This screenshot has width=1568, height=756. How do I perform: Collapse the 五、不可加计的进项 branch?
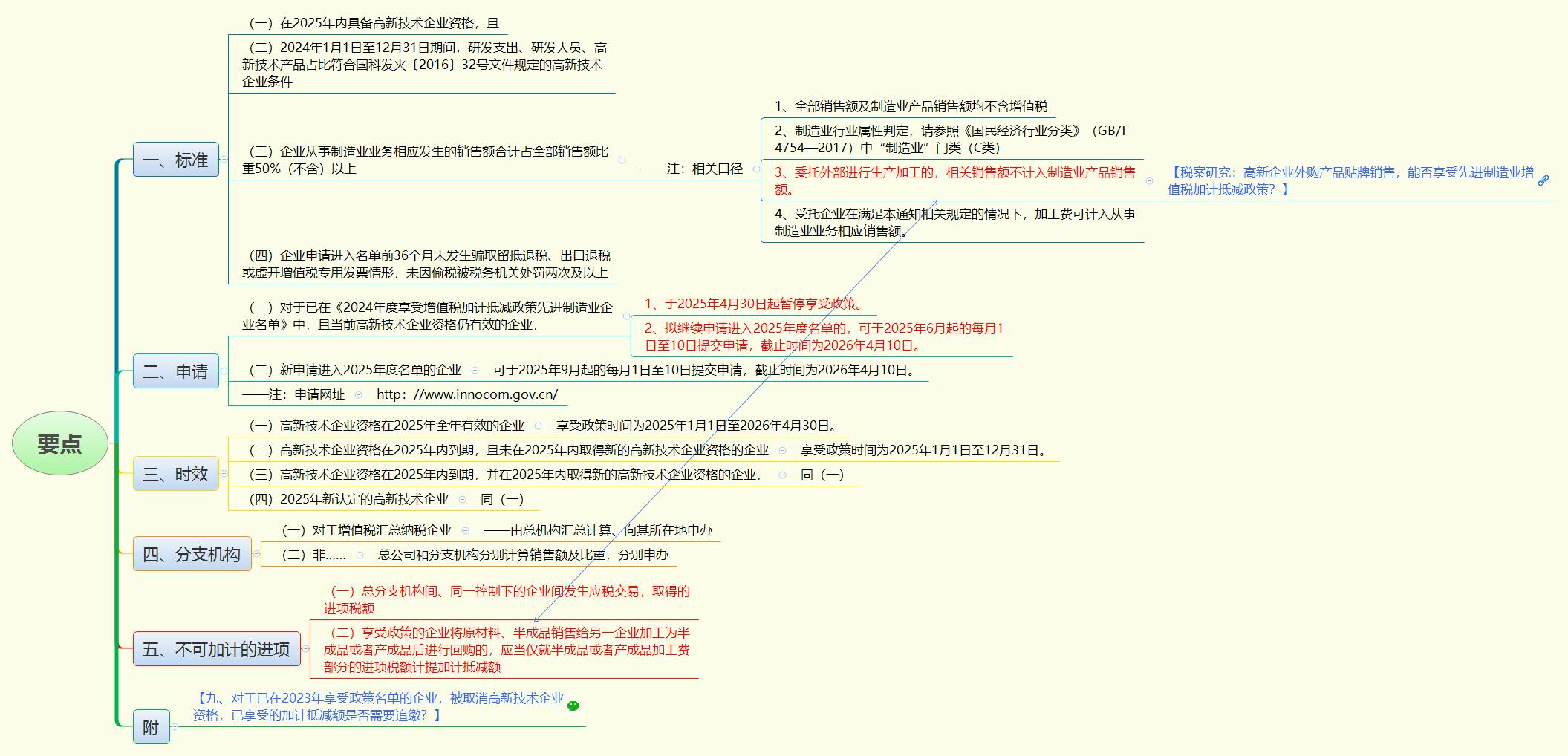coord(305,649)
